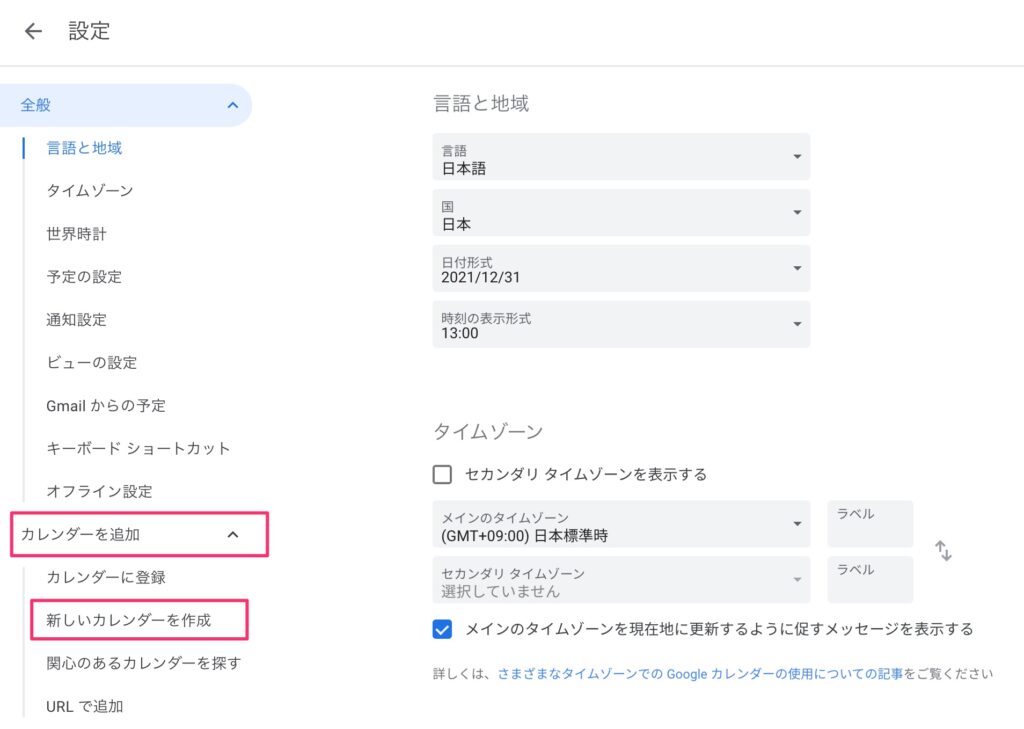The height and width of the screenshot is (729, 1024).
Task: Click the back arrow beside 設定
Action: [33, 31]
